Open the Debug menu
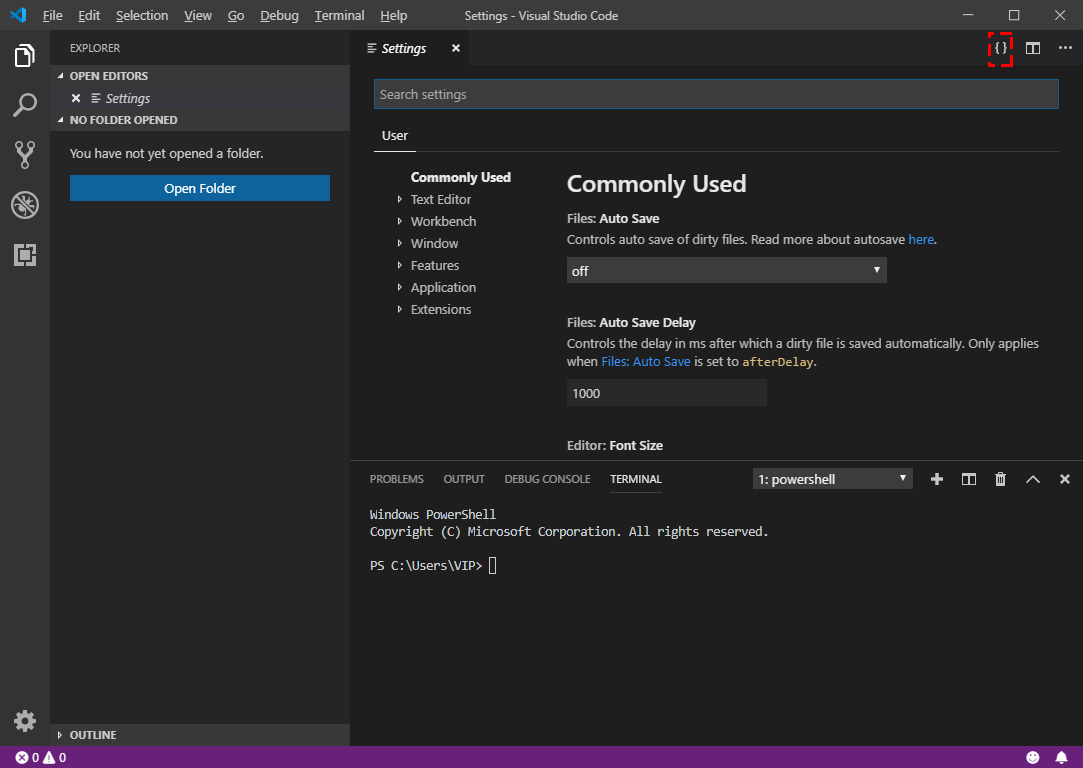The width and height of the screenshot is (1083, 768). [279, 15]
